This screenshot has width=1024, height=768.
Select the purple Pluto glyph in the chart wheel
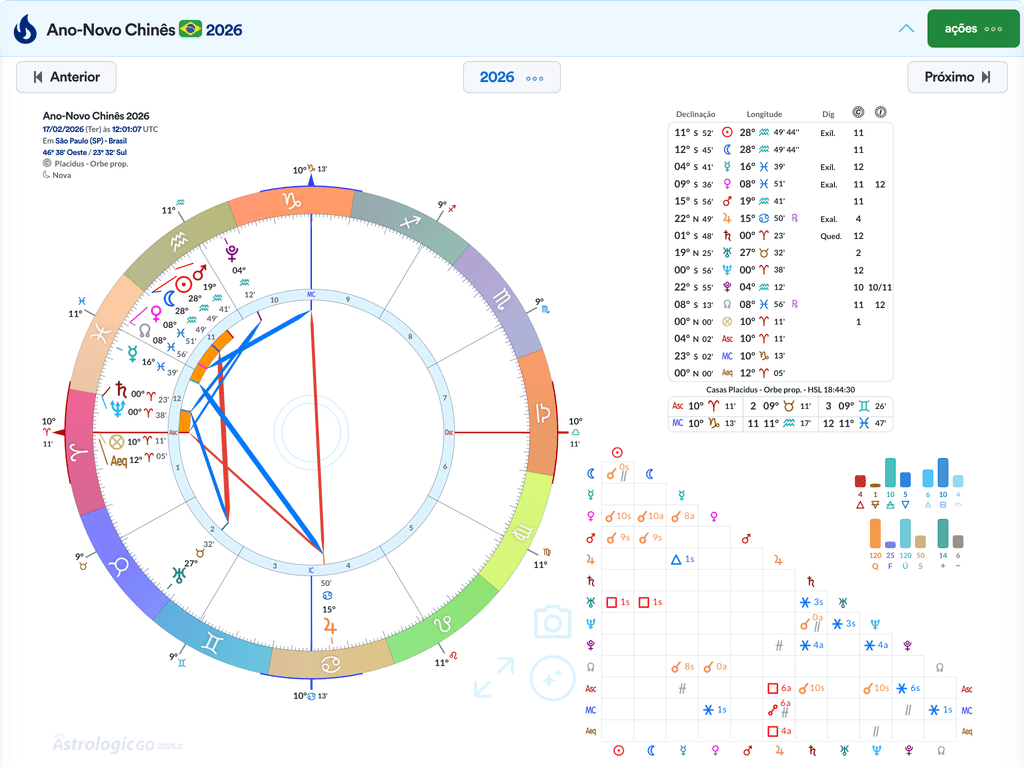232,253
